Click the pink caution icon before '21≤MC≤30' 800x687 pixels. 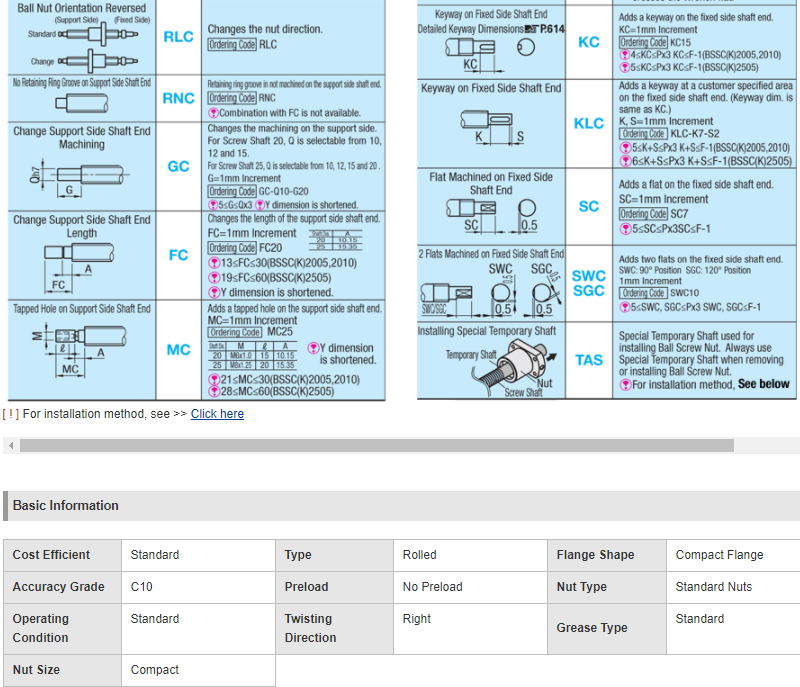point(214,380)
